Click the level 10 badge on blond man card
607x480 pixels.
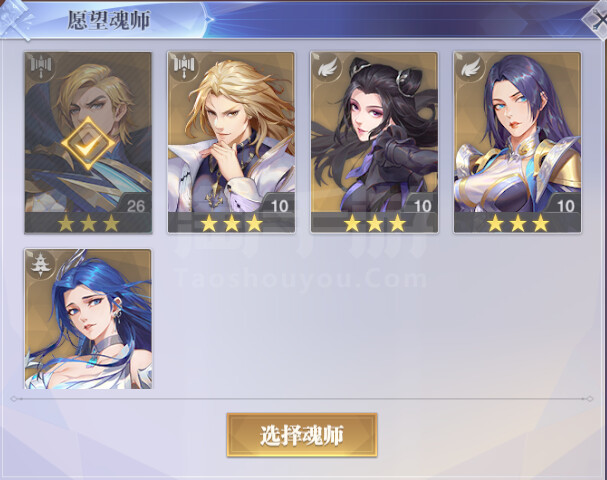pos(279,206)
